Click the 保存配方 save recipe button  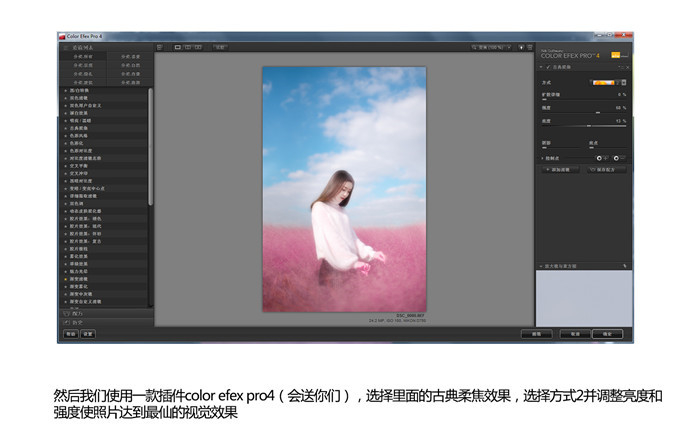(606, 169)
